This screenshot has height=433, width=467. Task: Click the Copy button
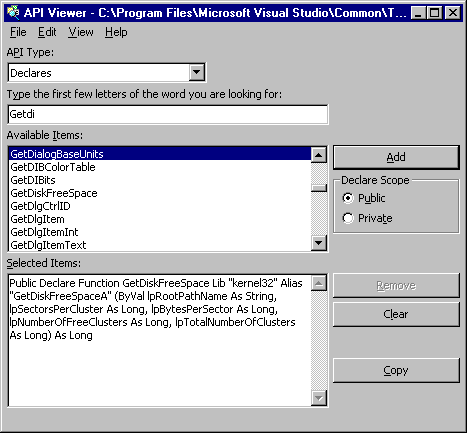tap(396, 370)
